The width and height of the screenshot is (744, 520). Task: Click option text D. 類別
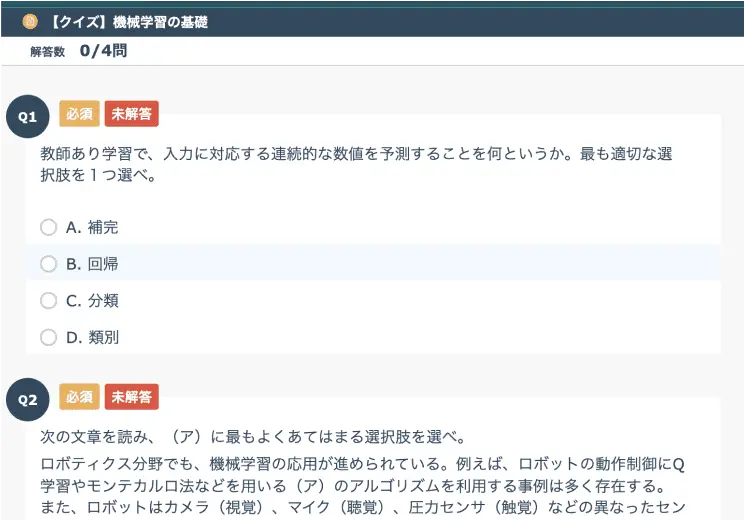coord(93,337)
